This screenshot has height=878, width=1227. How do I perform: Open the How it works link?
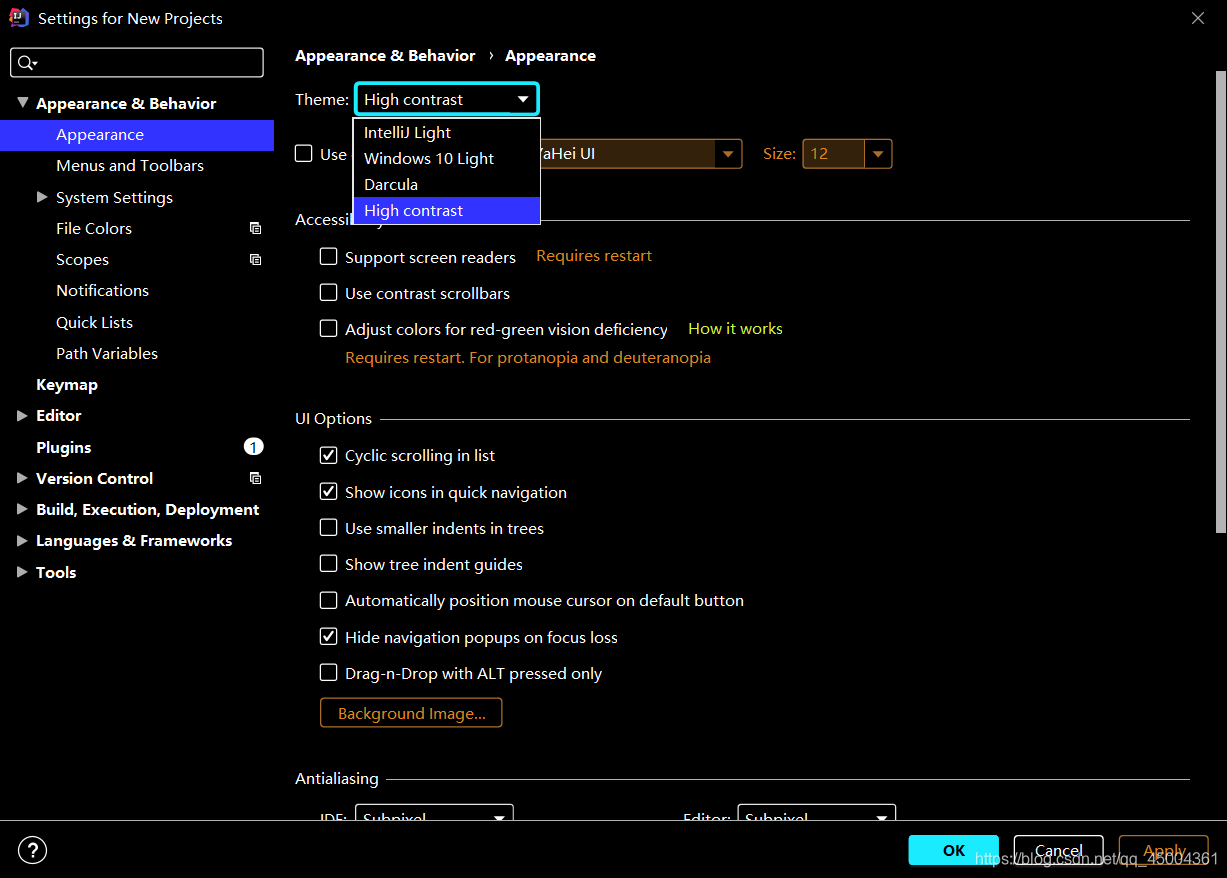(735, 328)
